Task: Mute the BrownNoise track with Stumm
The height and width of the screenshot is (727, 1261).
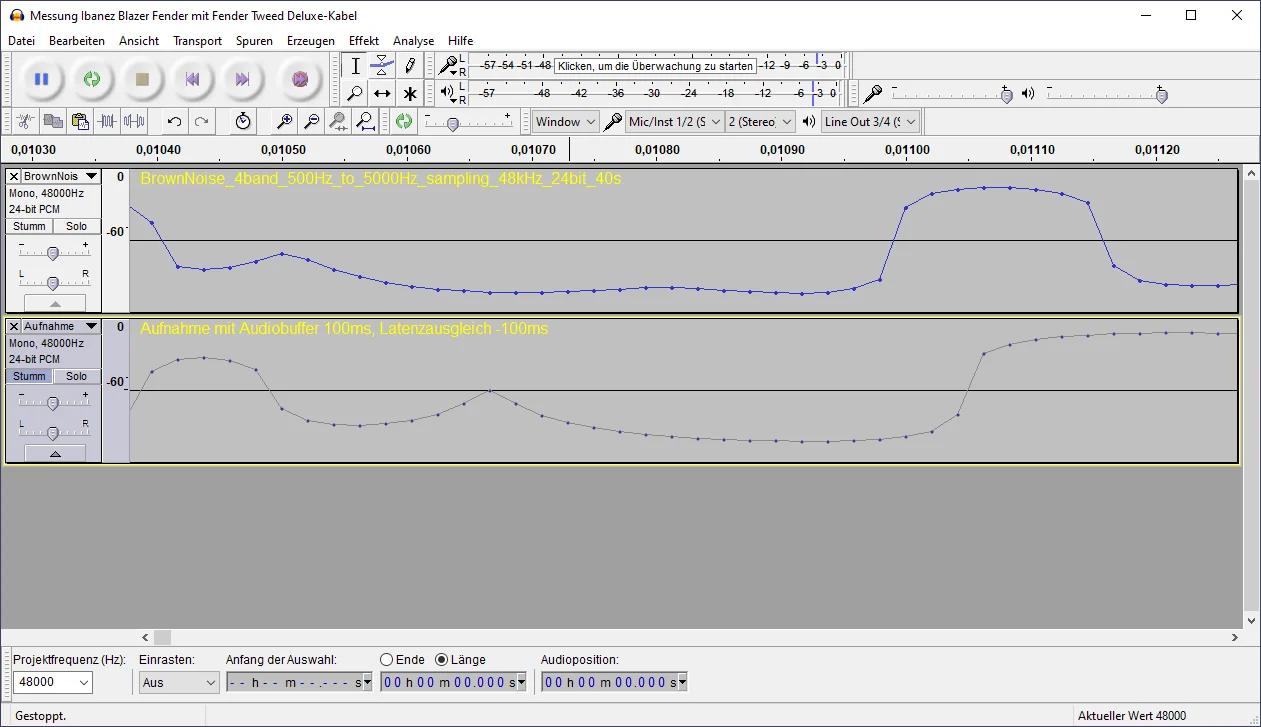Action: 29,226
